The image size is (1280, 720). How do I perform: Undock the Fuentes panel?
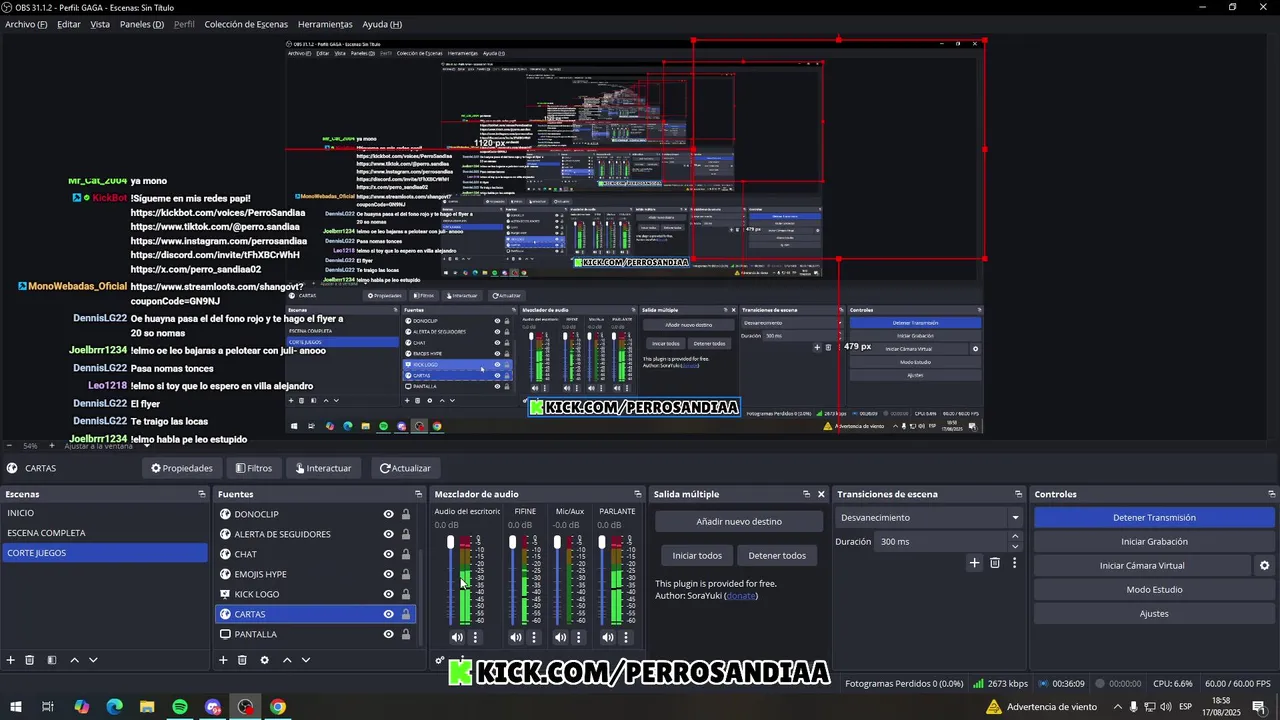point(418,494)
